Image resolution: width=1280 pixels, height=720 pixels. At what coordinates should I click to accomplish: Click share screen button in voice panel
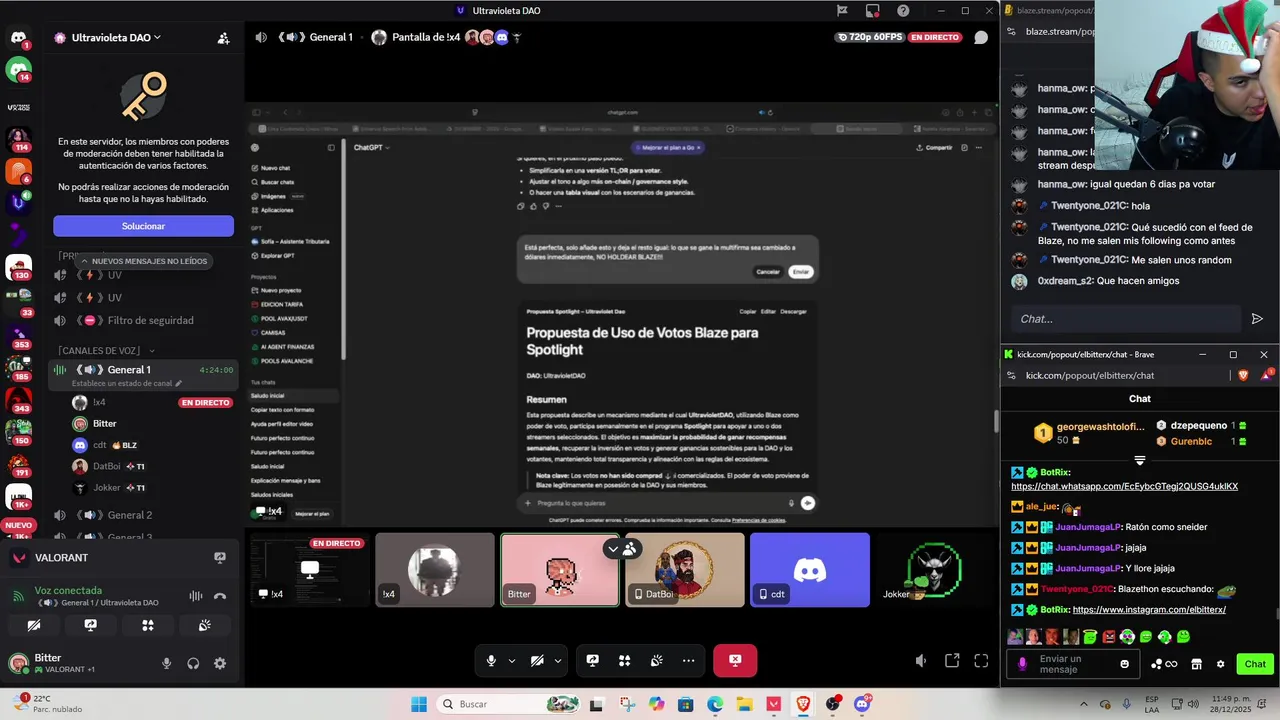click(91, 625)
